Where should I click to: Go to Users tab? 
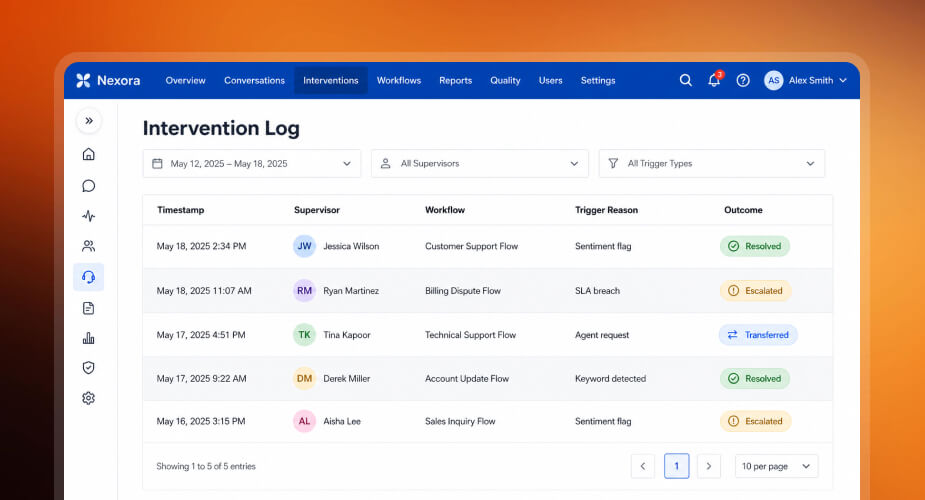[550, 80]
